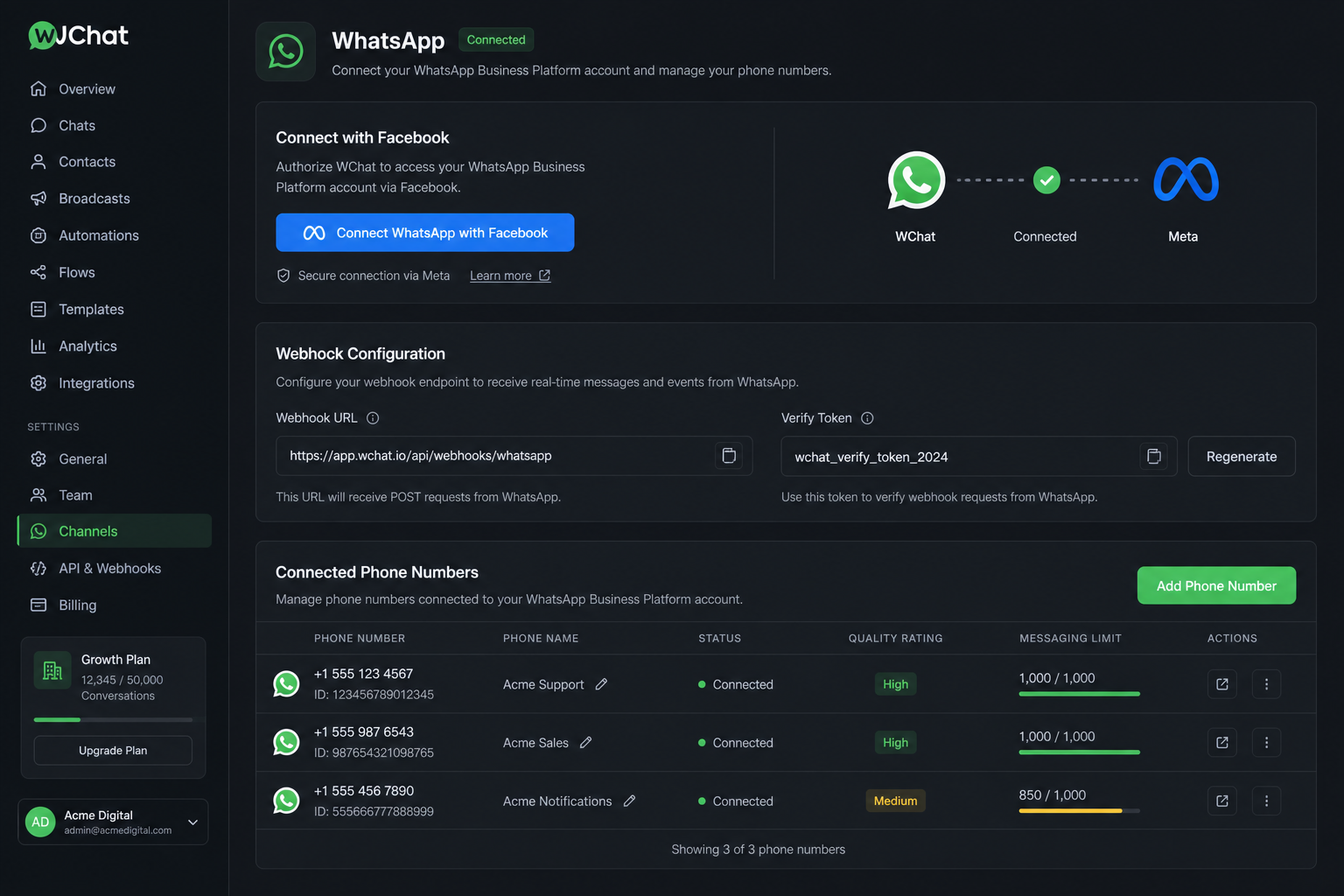Edit the Acme Sales phone name
The image size is (1344, 896).
click(586, 743)
